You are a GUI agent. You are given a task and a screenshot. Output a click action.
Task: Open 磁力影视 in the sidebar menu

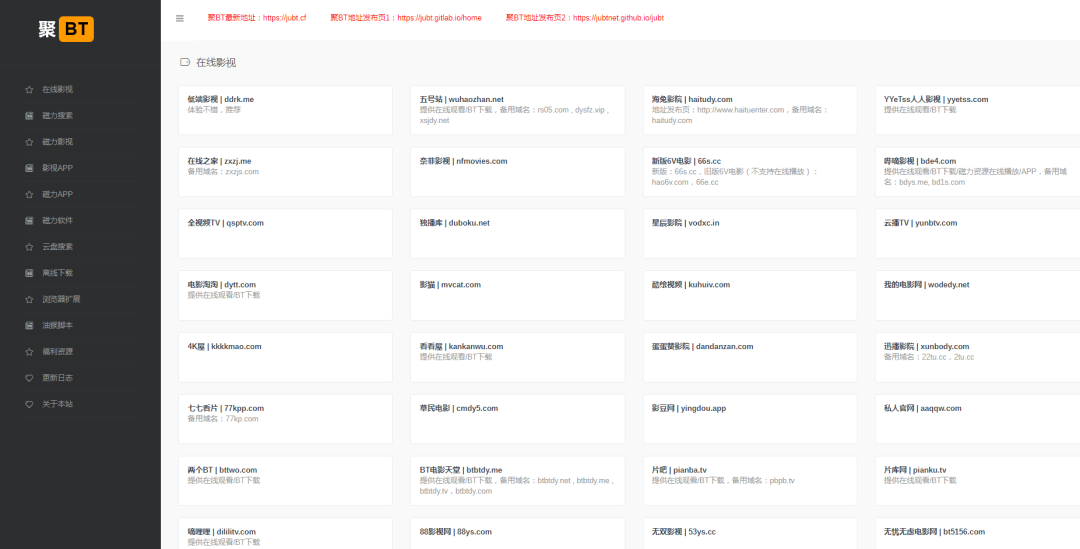click(x=57, y=142)
